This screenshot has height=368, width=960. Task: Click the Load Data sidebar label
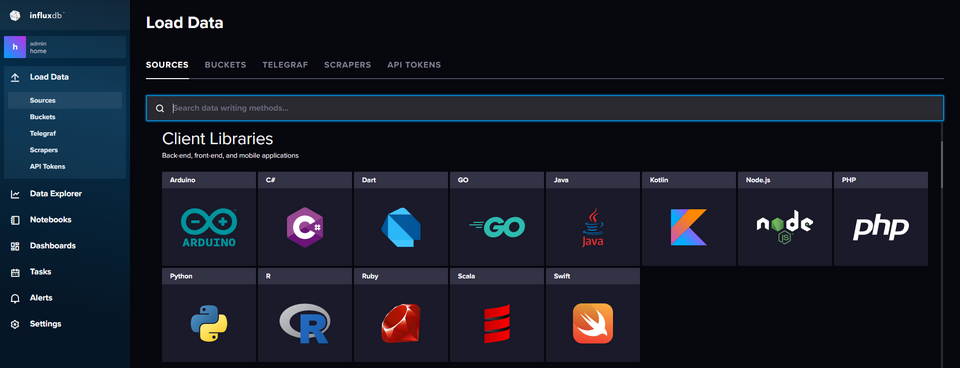pyautogui.click(x=49, y=77)
